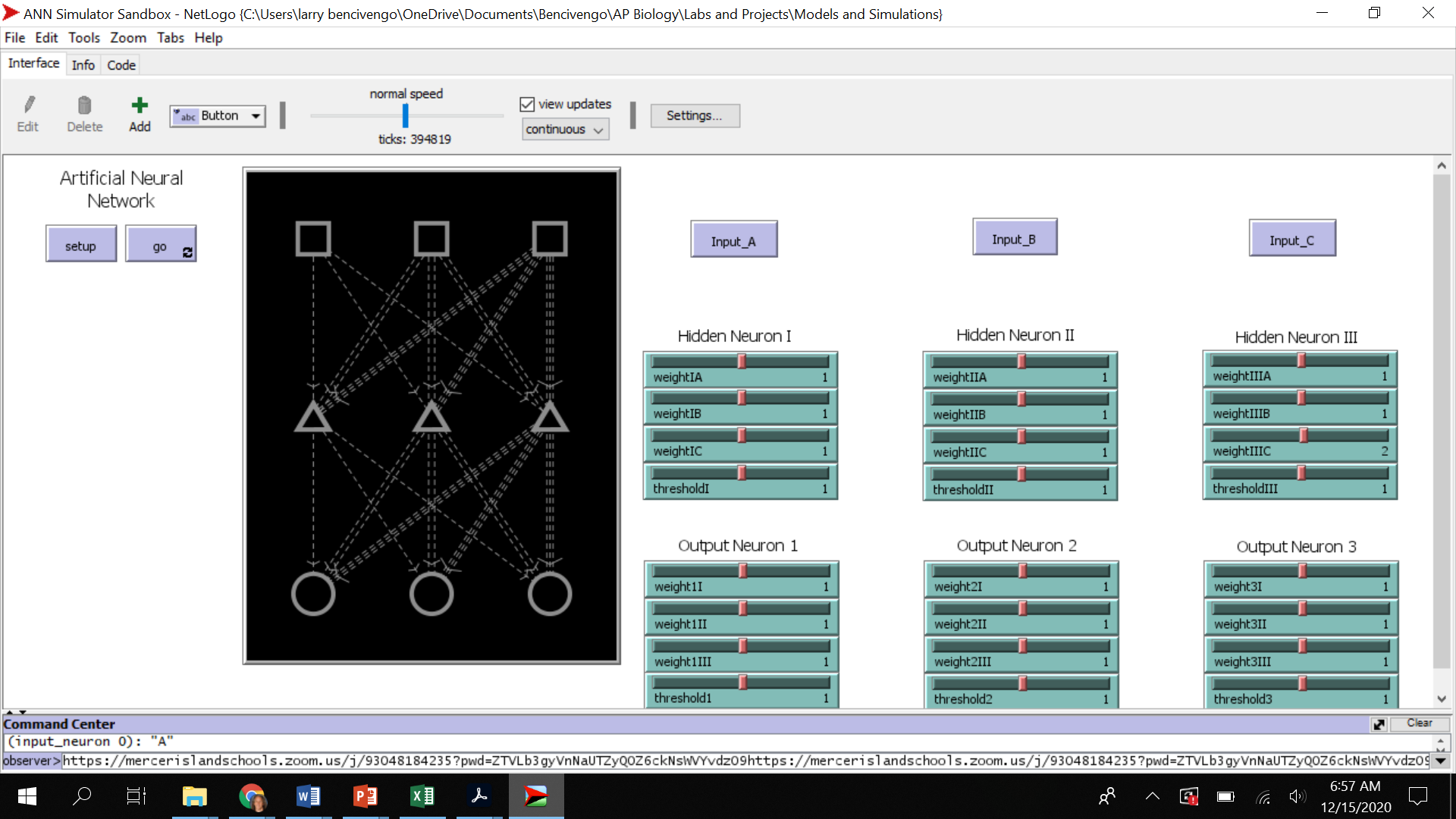1456x819 pixels.
Task: Toggle the view updates checkbox
Action: pos(528,105)
